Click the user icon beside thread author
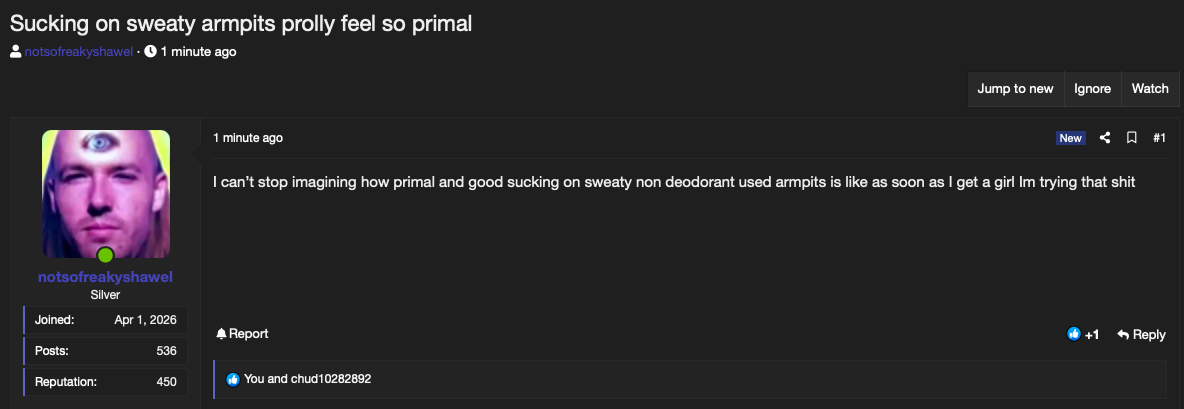Image resolution: width=1184 pixels, height=409 pixels. (x=16, y=52)
